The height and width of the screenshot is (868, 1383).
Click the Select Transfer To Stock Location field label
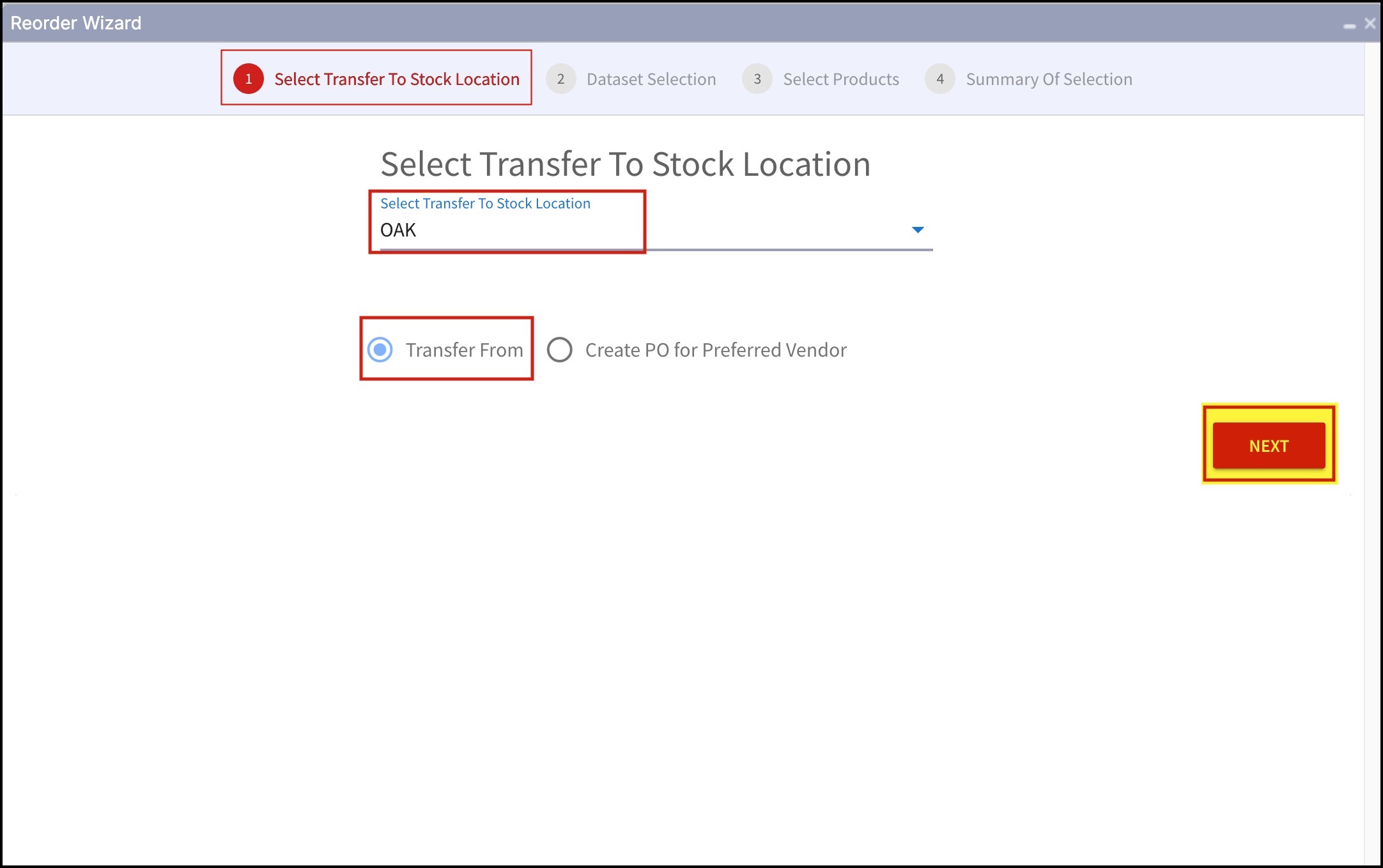(485, 203)
